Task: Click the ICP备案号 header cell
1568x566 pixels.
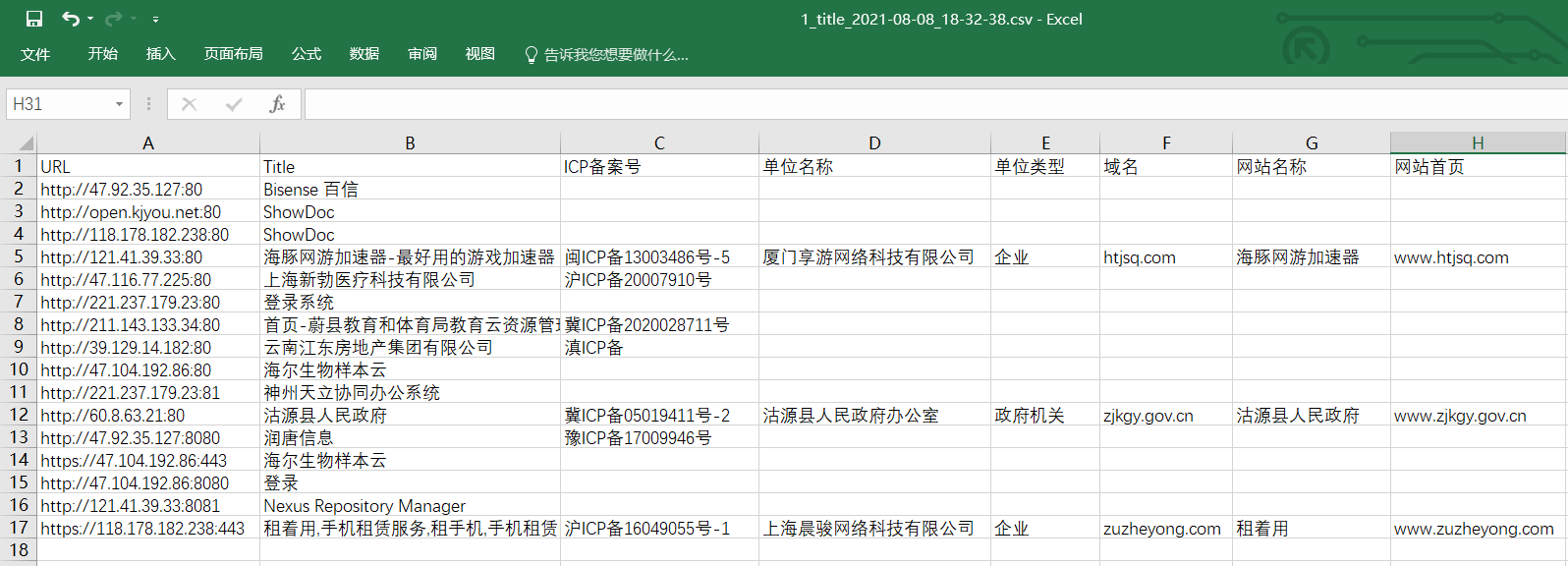Action: pos(659,166)
